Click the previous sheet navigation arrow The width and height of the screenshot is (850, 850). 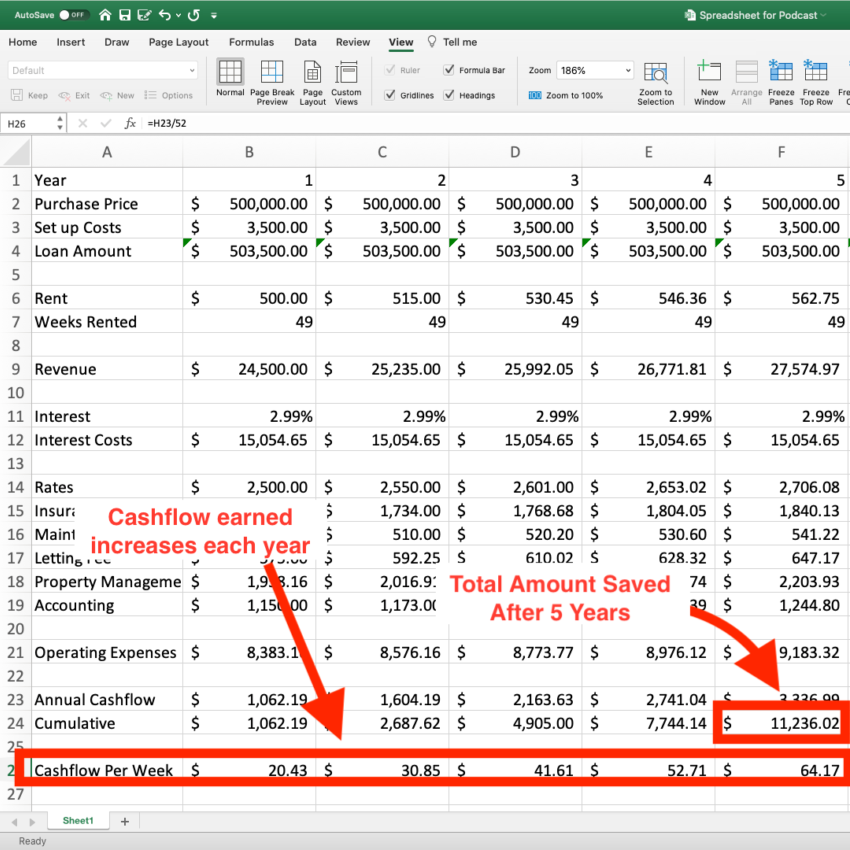click(x=15, y=822)
